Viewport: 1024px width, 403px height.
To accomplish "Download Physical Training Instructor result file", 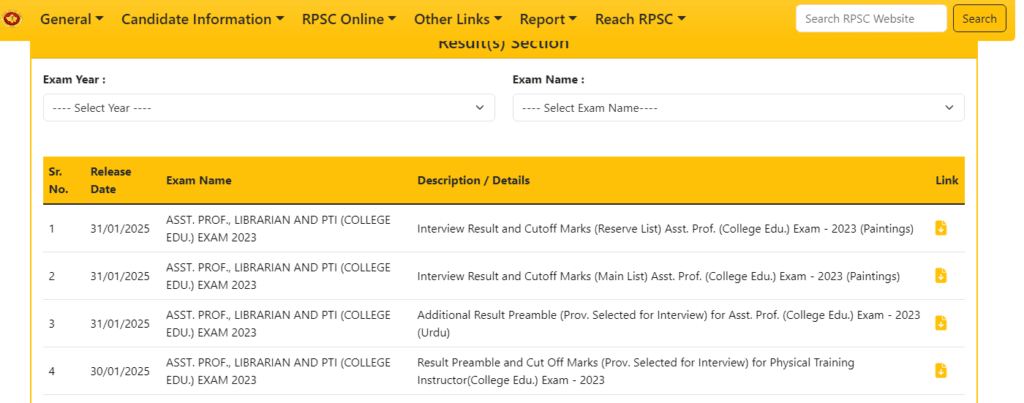I will 941,371.
